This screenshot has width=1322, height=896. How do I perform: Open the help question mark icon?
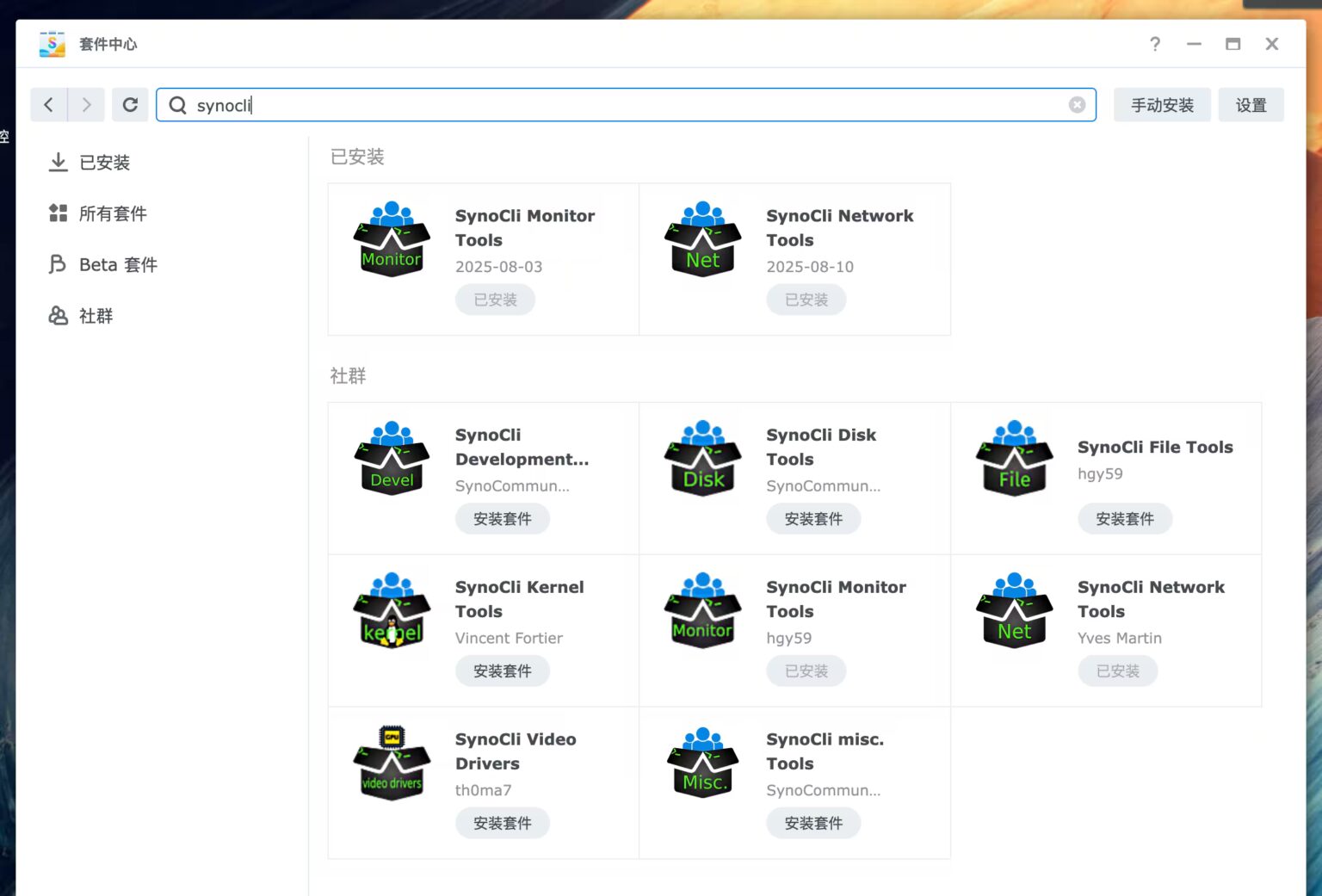[x=1155, y=44]
